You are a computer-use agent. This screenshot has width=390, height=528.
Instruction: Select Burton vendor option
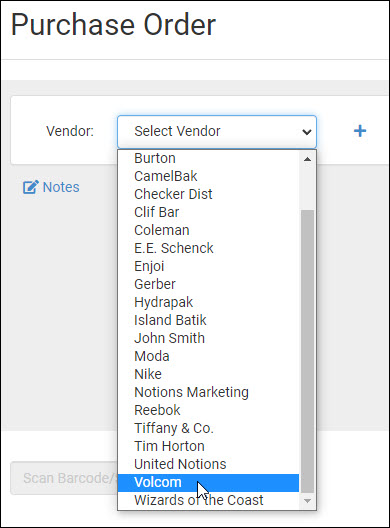(x=208, y=158)
